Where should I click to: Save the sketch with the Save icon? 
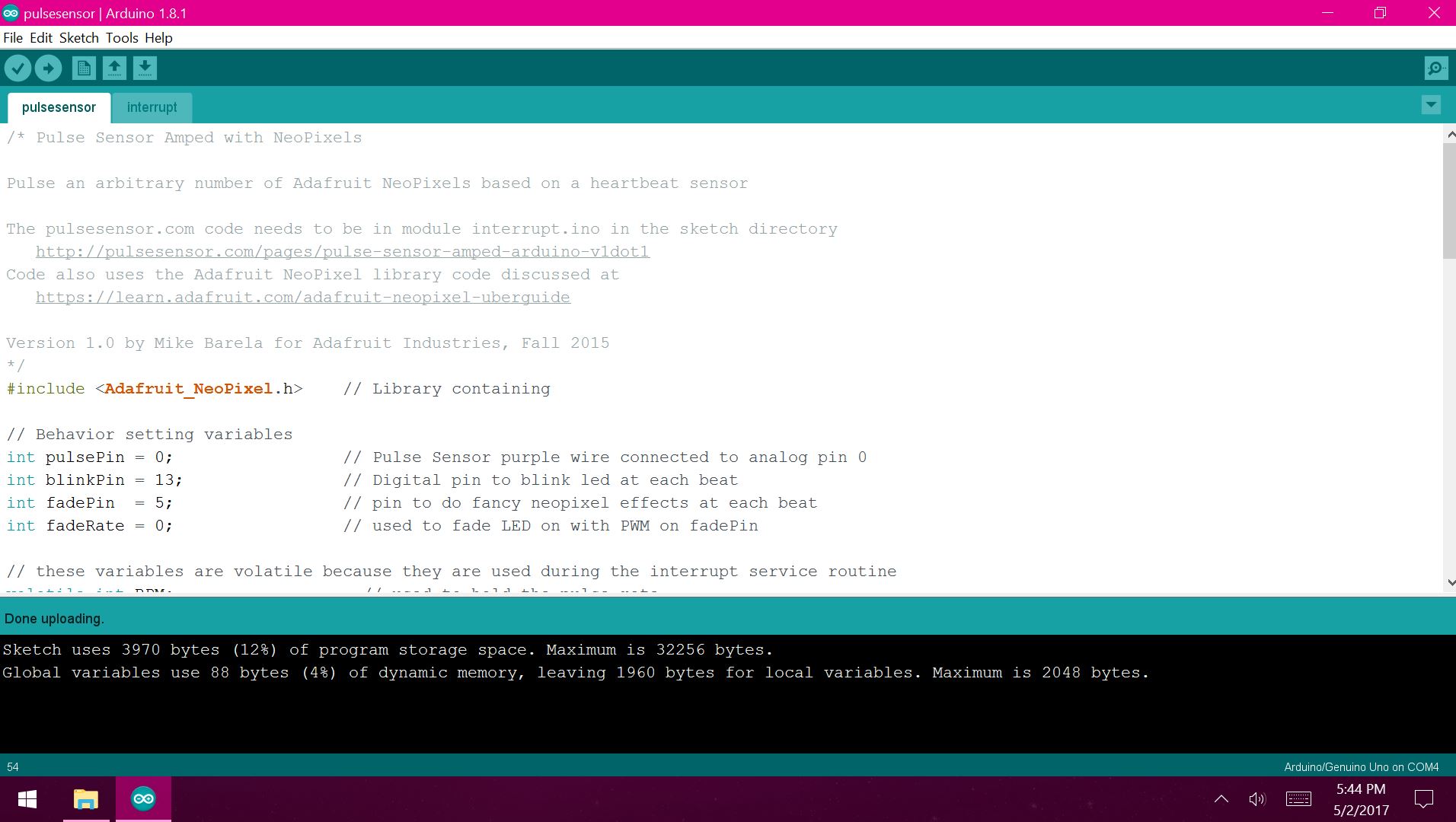click(145, 68)
